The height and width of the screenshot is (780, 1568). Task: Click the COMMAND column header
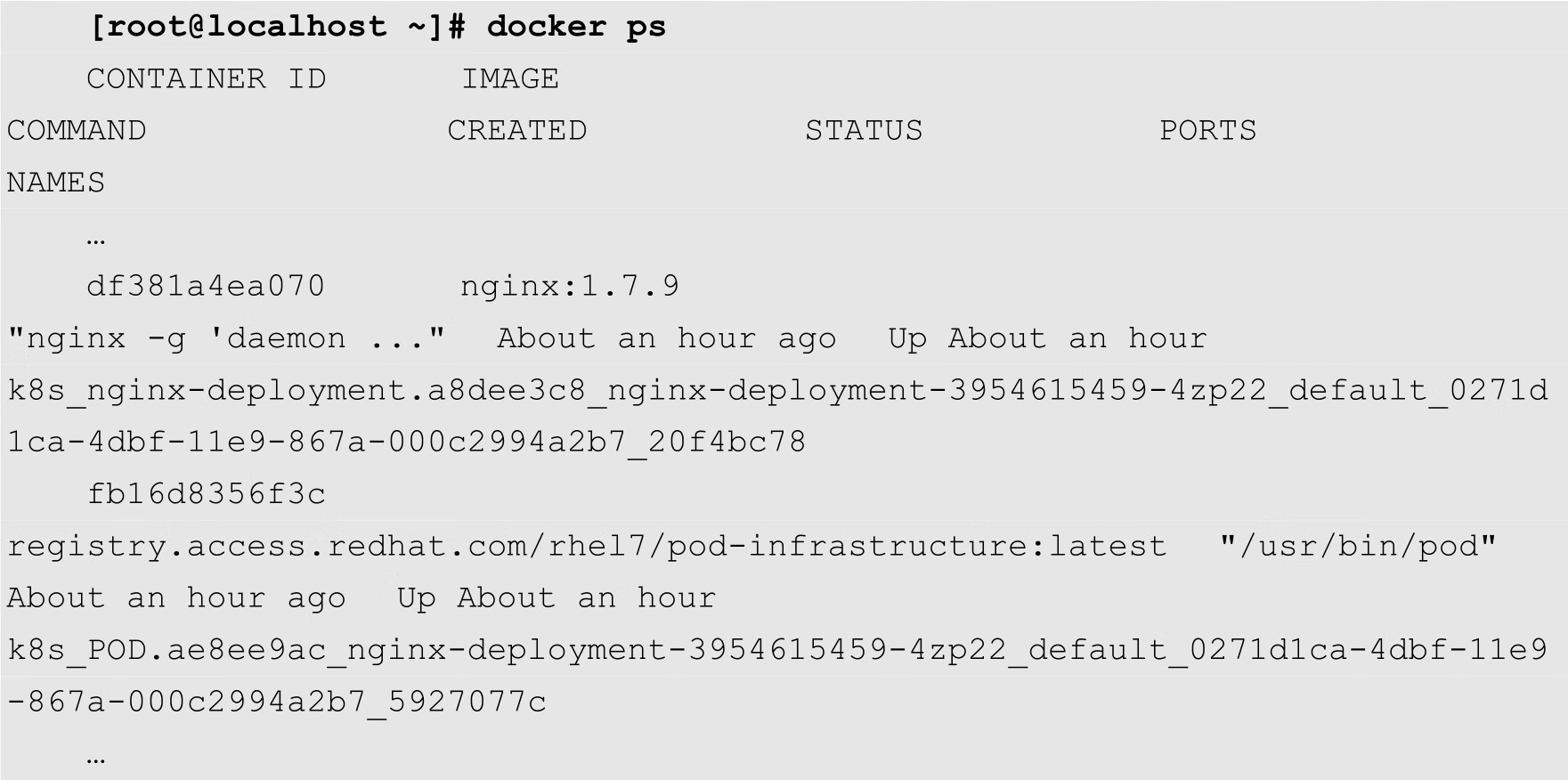pos(77,131)
